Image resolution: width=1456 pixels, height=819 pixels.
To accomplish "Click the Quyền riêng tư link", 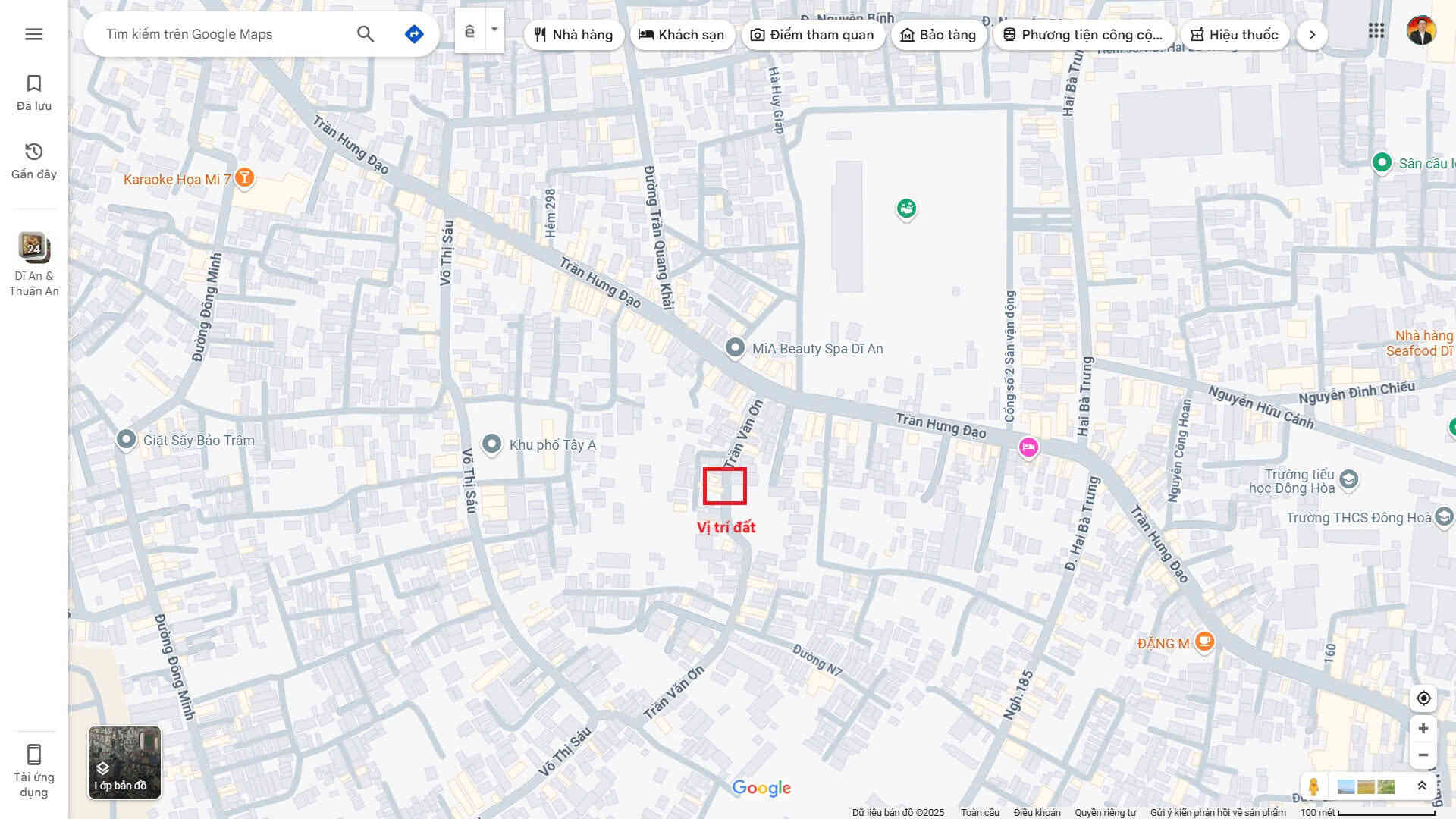I will [1105, 812].
